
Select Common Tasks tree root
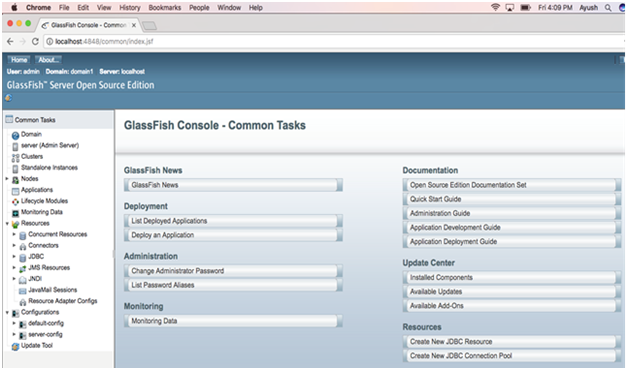(35, 120)
